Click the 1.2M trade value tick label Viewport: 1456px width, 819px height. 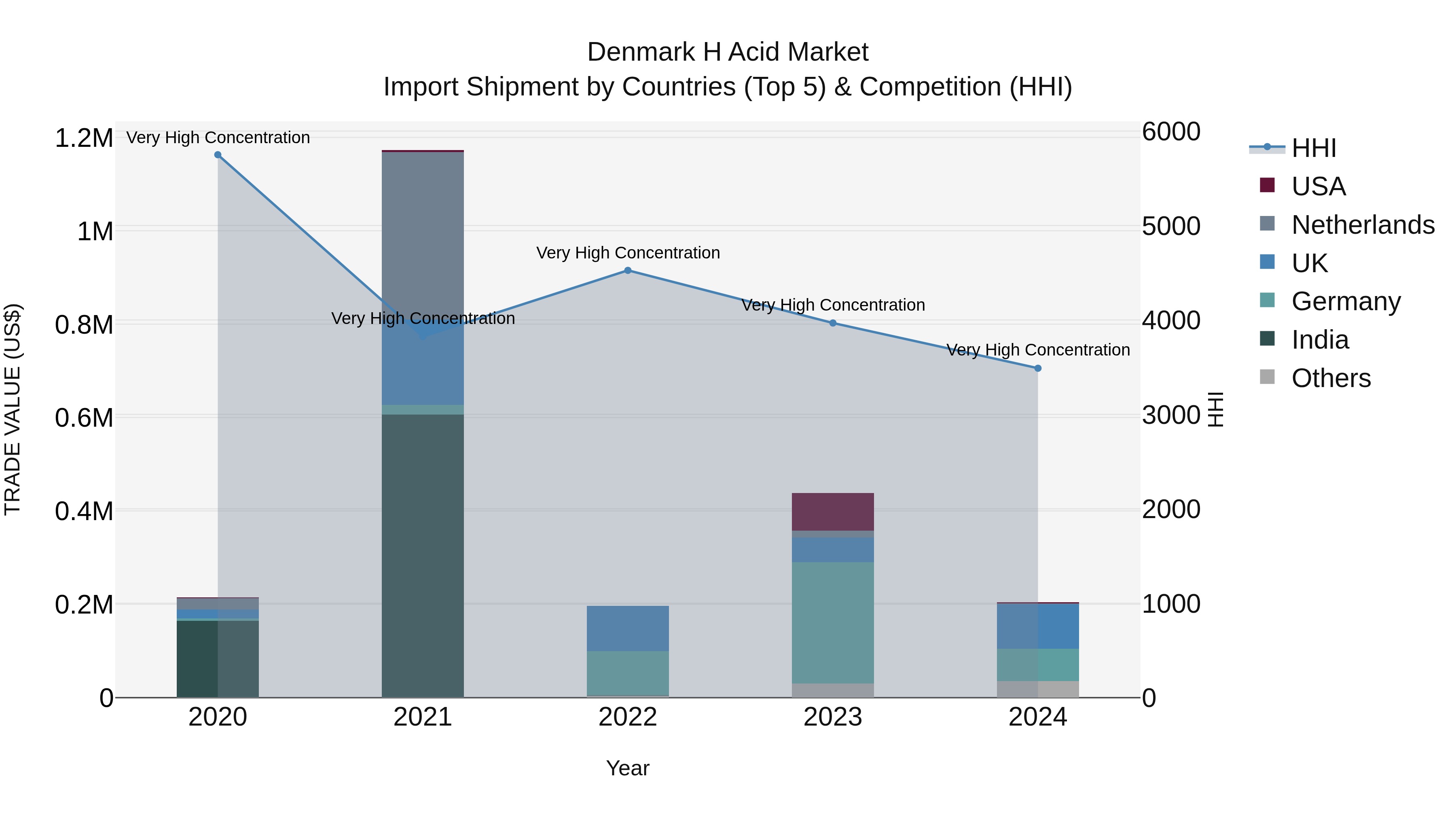(x=84, y=138)
